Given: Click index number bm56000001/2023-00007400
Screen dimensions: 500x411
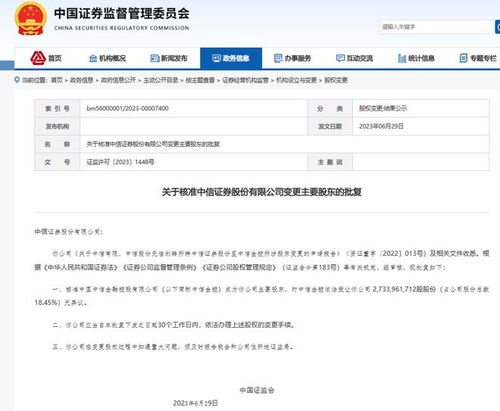Looking at the screenshot, I should click(128, 108).
